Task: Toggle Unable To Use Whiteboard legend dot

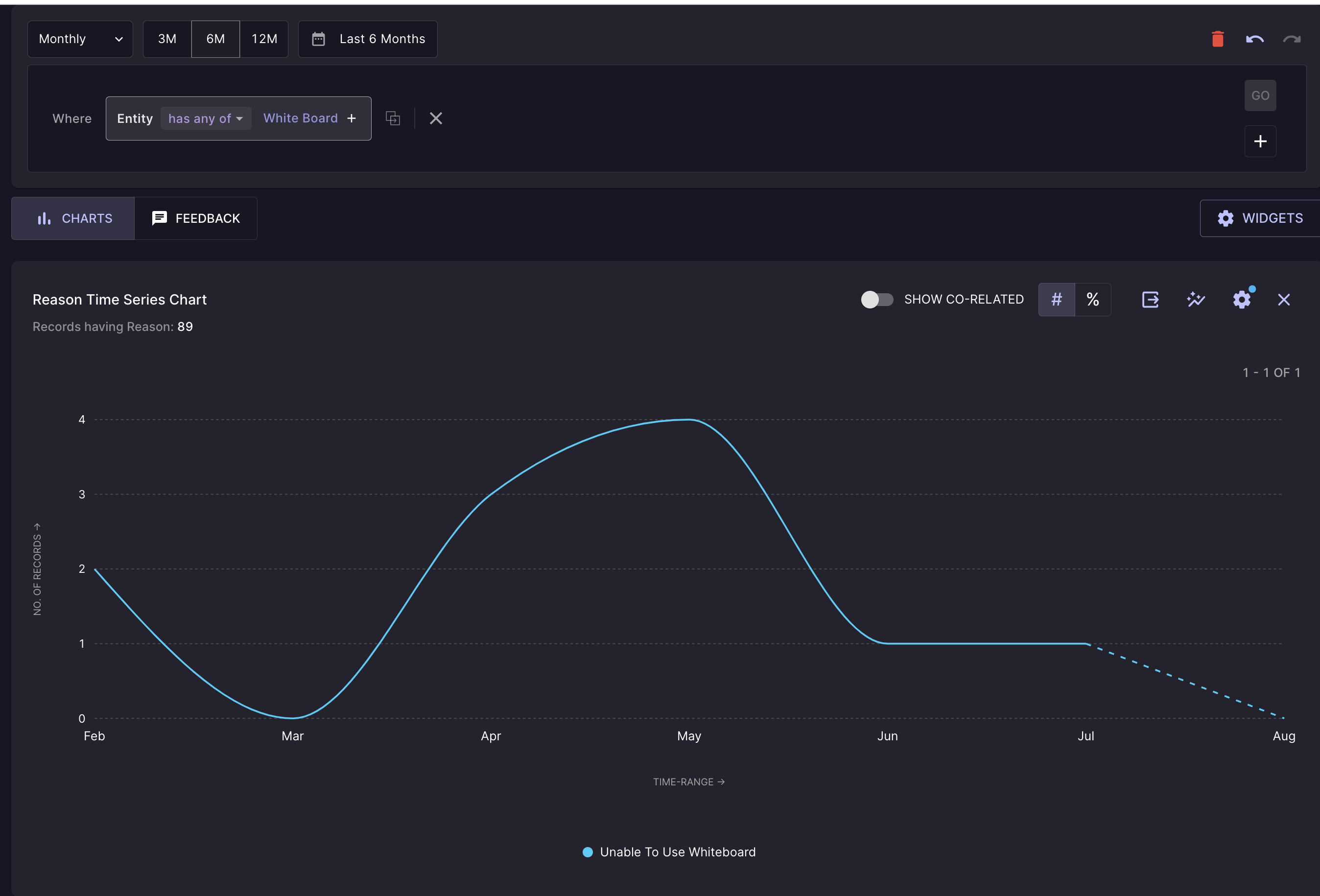Action: (x=588, y=851)
